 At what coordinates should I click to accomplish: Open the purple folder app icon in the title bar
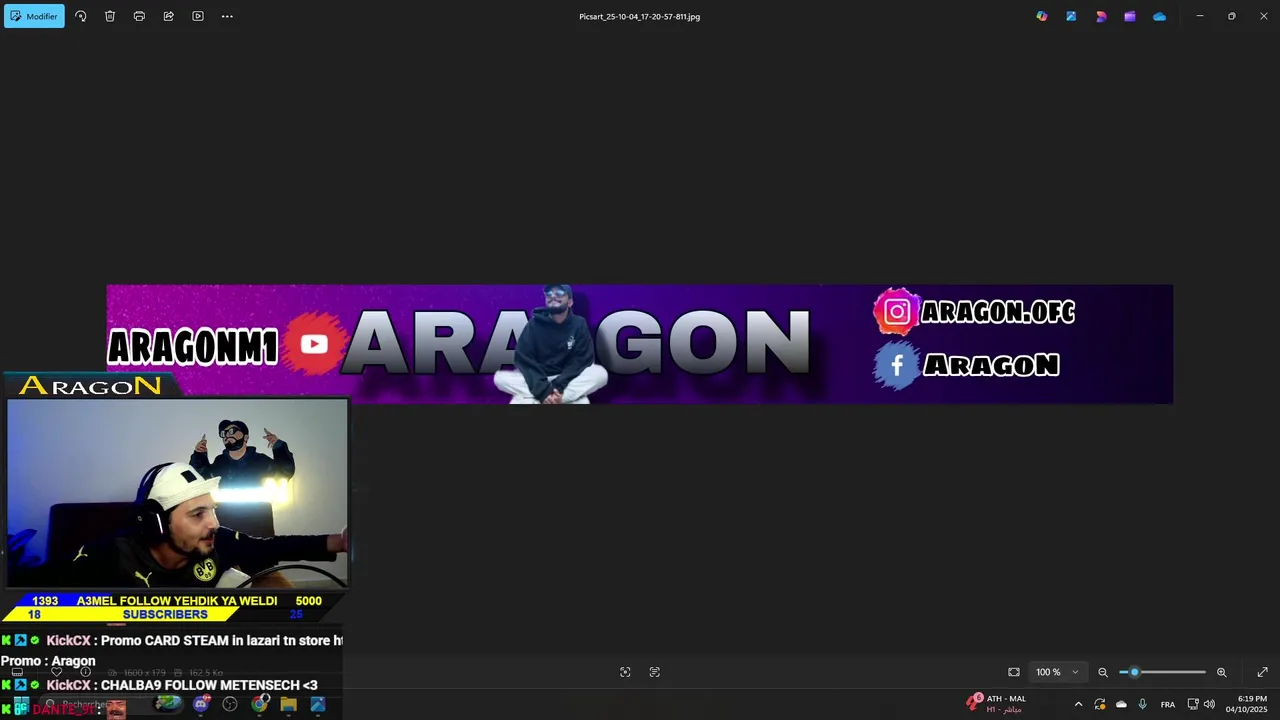1130,16
